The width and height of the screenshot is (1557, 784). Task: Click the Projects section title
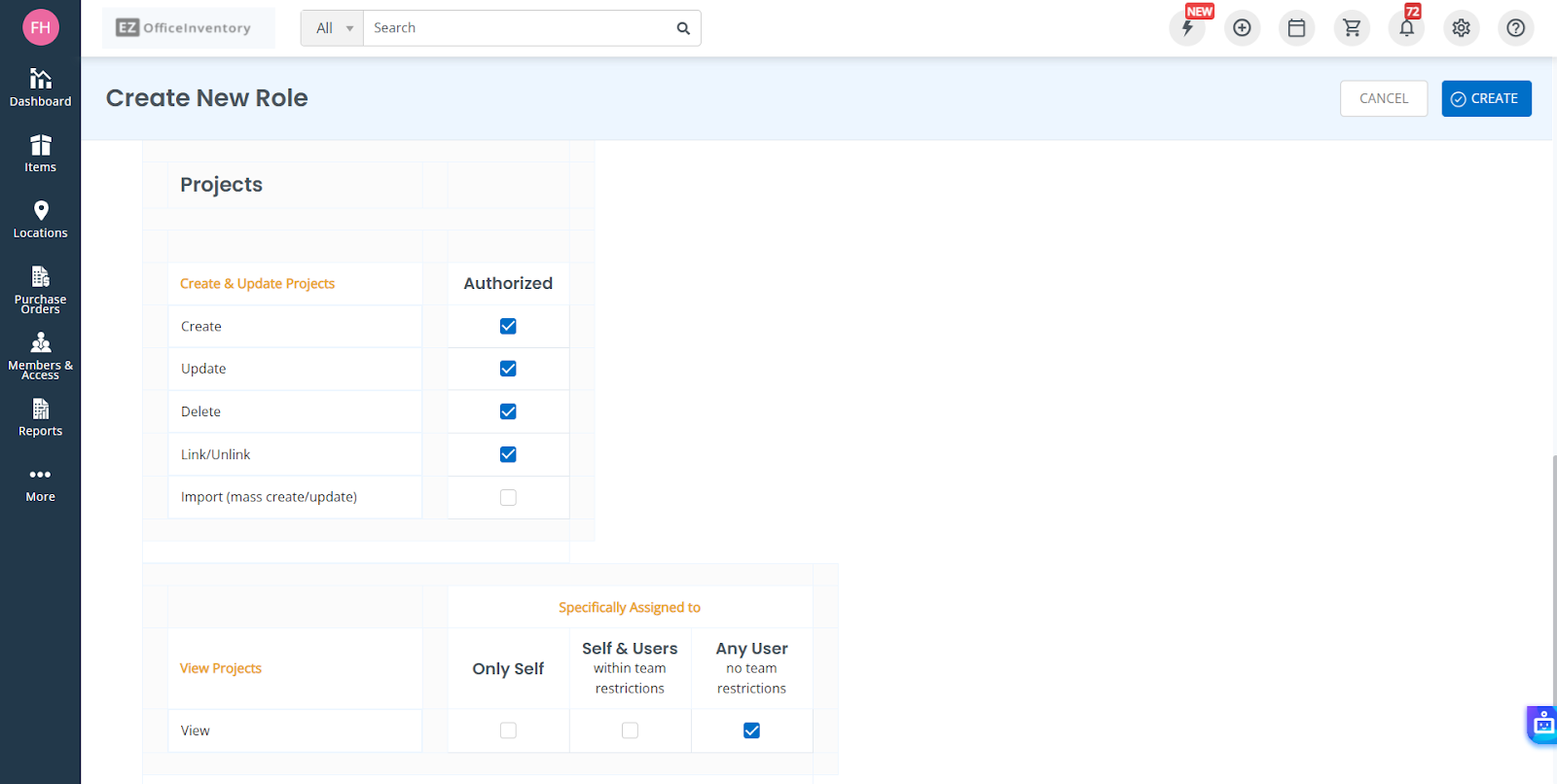[x=221, y=185]
